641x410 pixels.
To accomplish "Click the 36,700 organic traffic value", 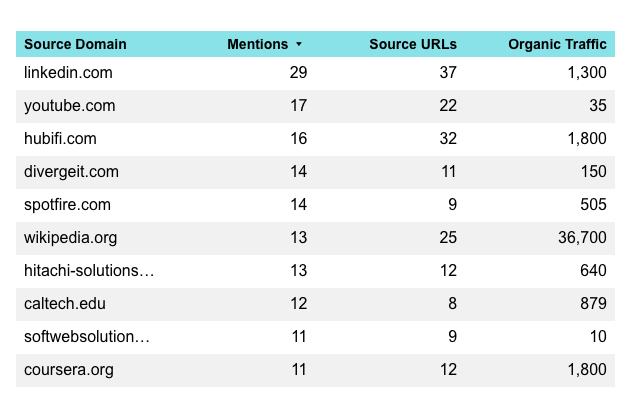I will coord(581,238).
